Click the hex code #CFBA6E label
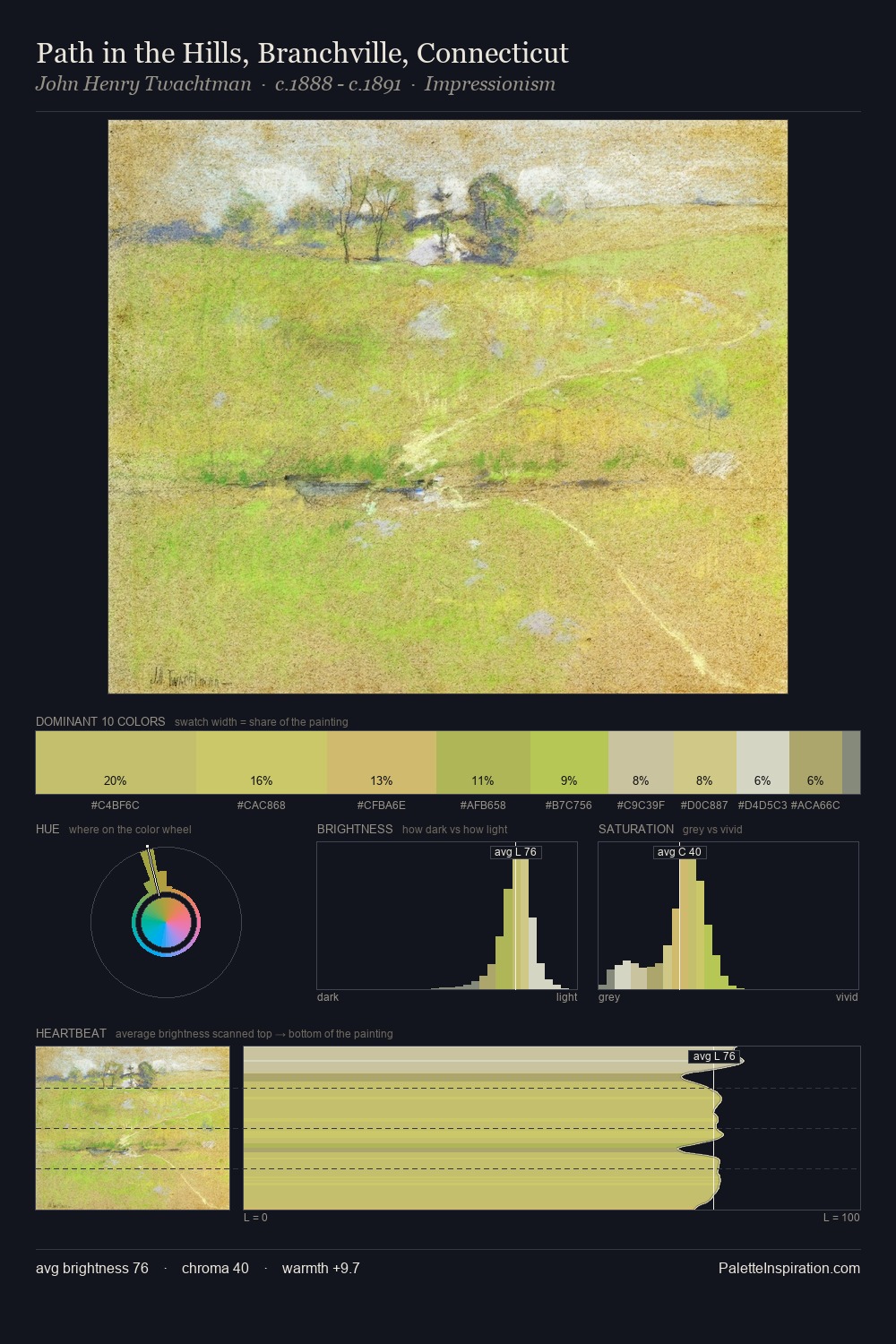 [x=382, y=806]
